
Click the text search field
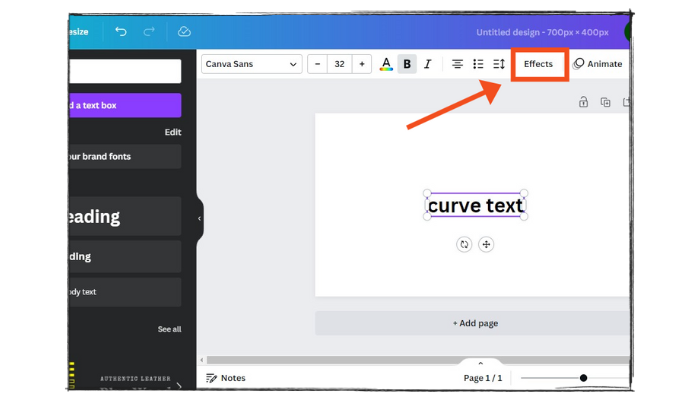(x=125, y=71)
